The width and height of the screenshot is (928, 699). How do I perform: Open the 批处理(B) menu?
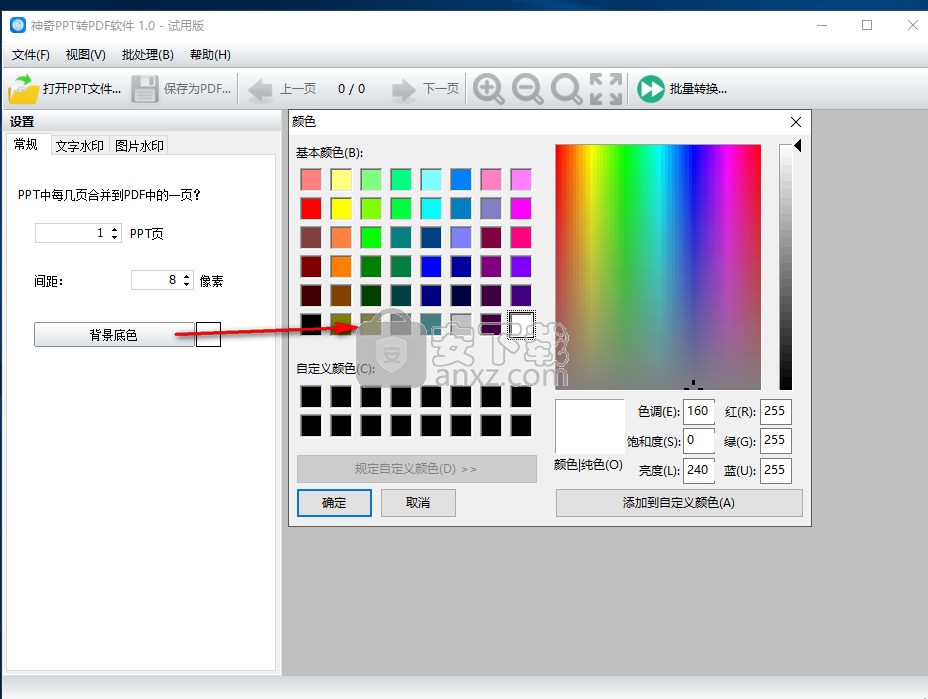click(x=147, y=55)
